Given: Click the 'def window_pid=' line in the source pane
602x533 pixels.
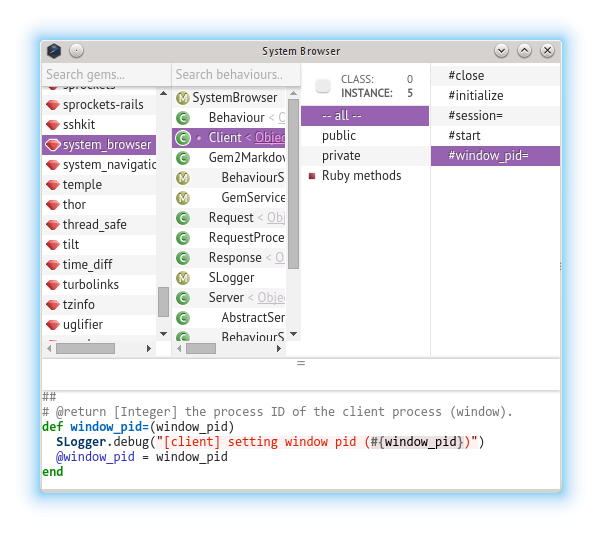Looking at the screenshot, I should point(138,427).
